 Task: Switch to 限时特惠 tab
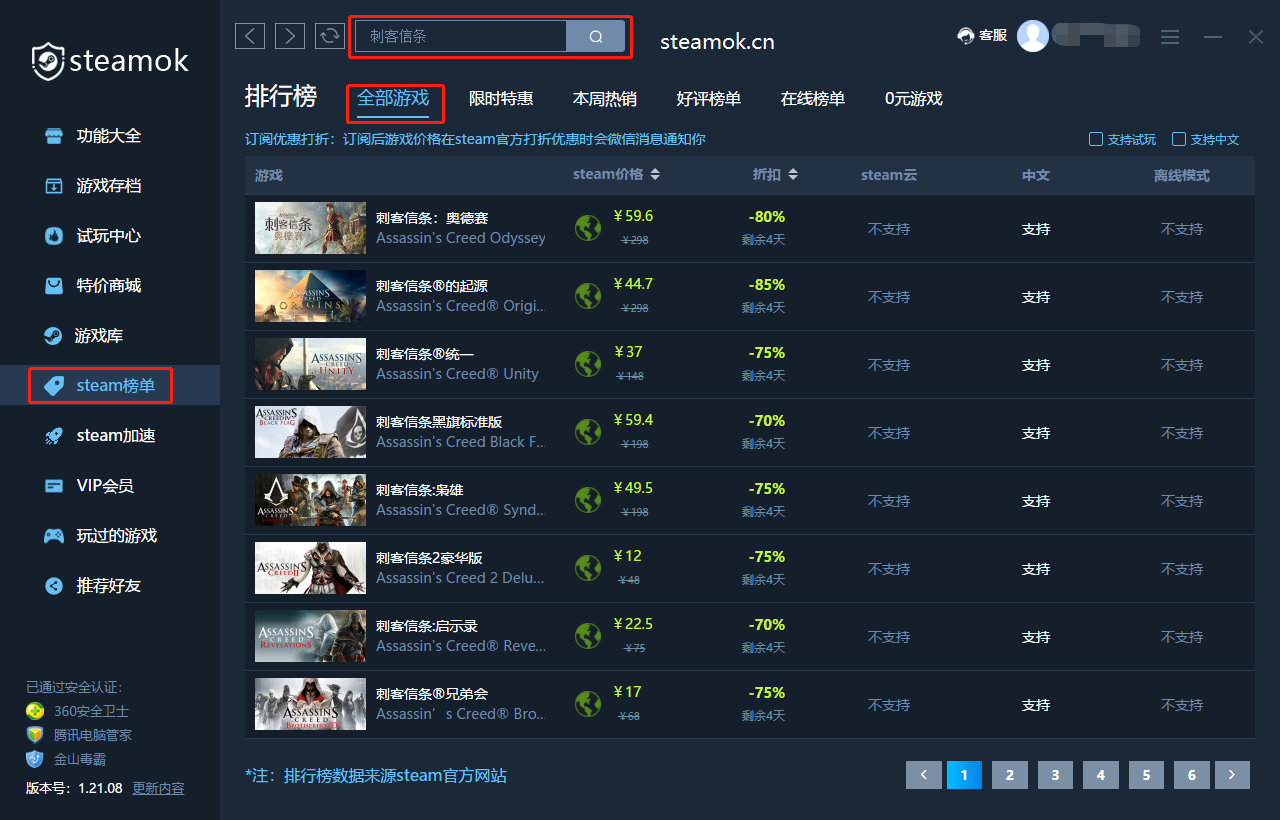(x=501, y=99)
